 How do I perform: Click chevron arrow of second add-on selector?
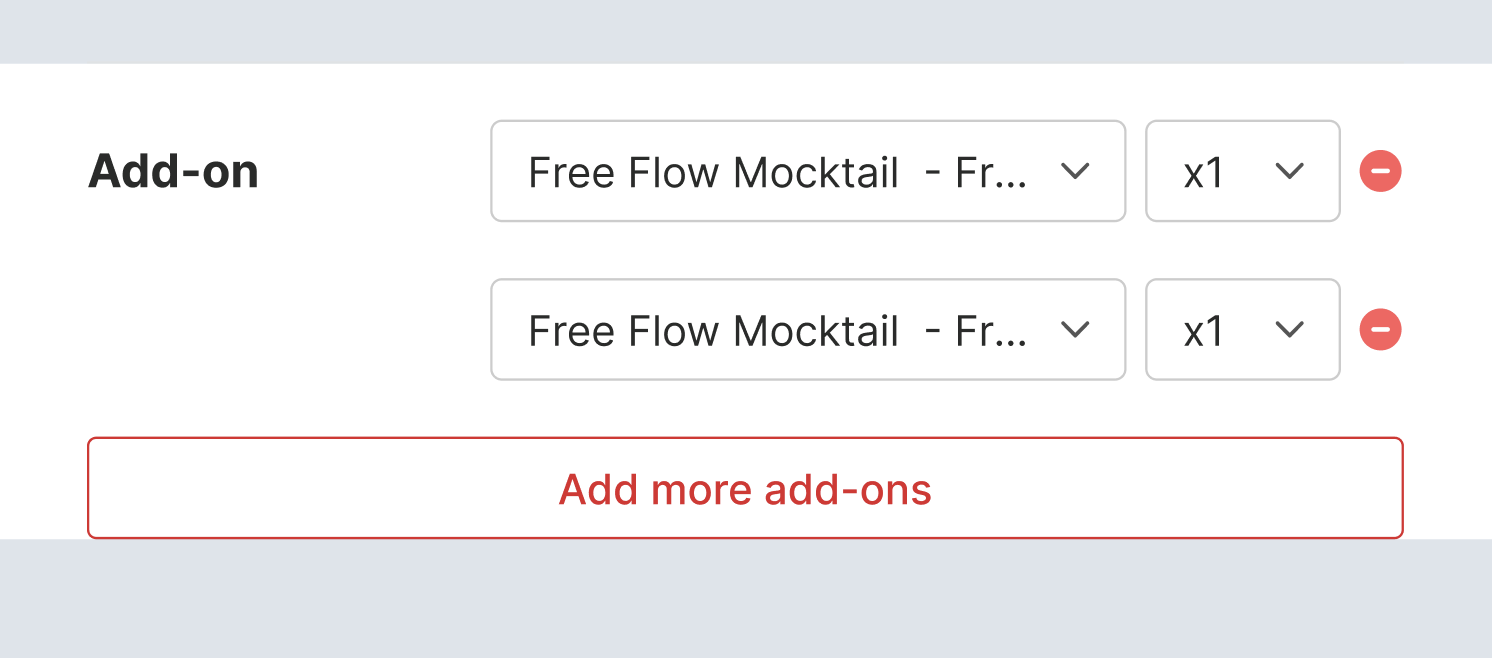(1074, 329)
